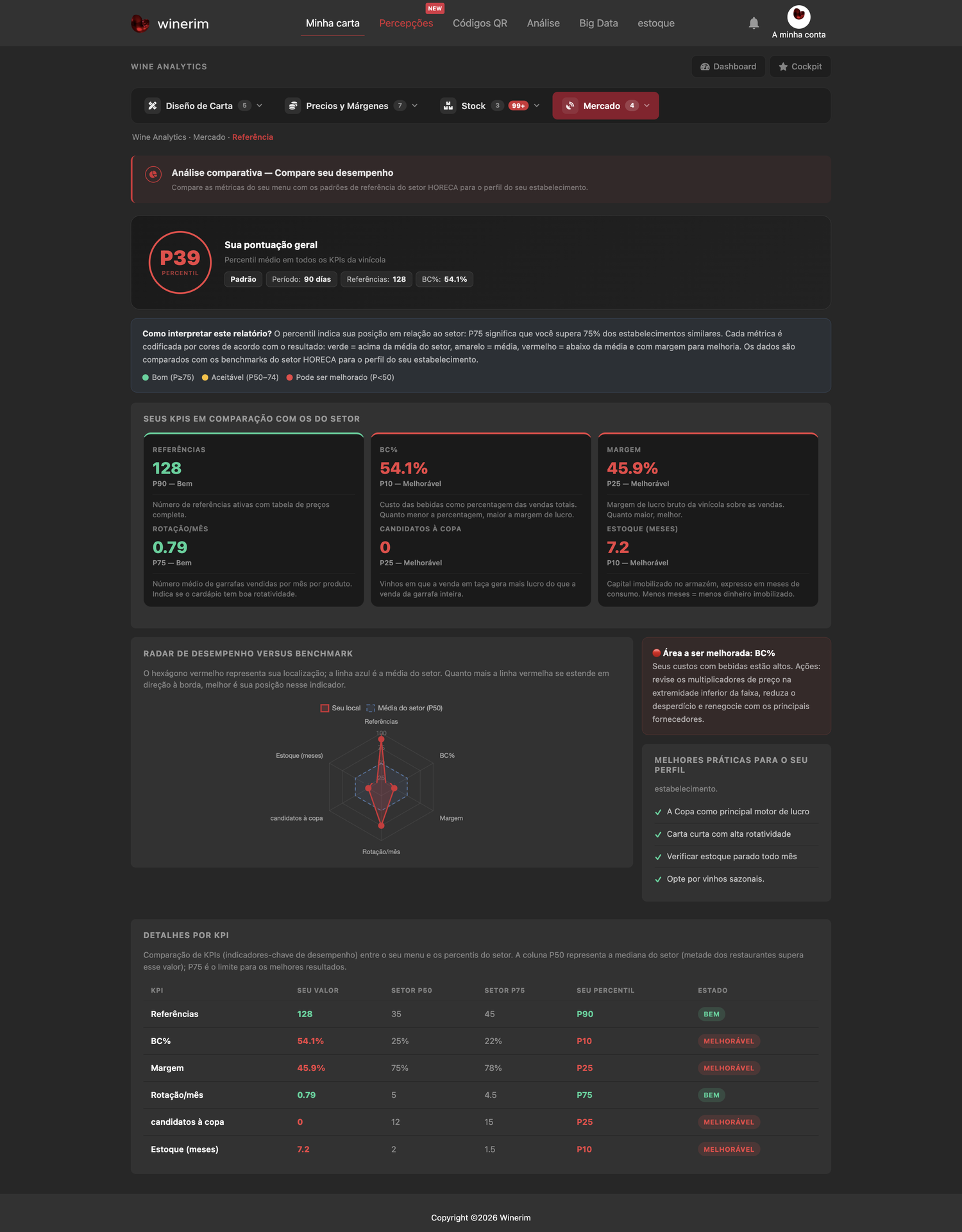Click the 99+ red badge on Stock
The width and height of the screenshot is (962, 1232).
tap(518, 106)
